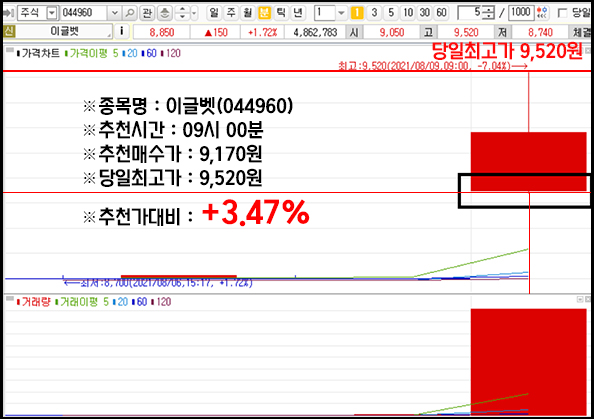Click the 신 badge beside stock name
Screen dimensions: 594x419
coord(8,31)
